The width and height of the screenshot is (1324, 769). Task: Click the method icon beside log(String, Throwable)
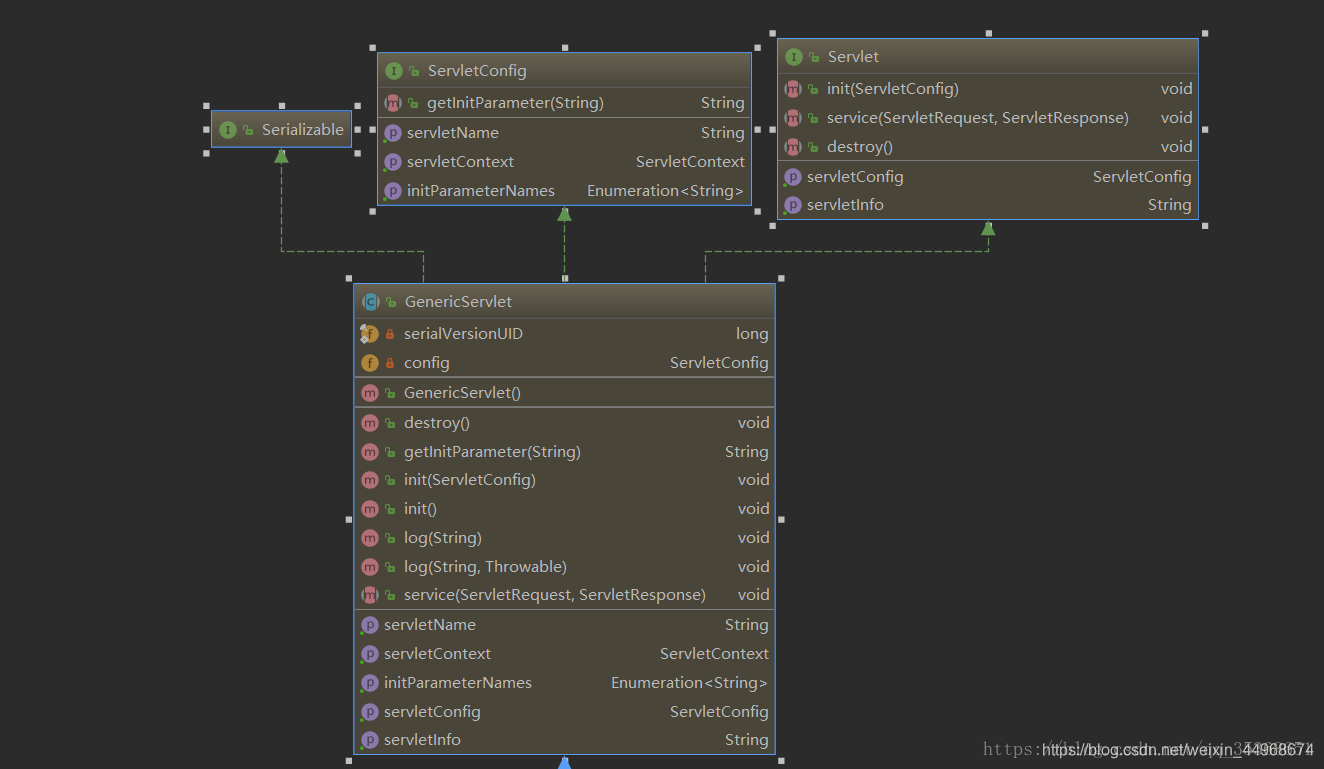point(370,567)
